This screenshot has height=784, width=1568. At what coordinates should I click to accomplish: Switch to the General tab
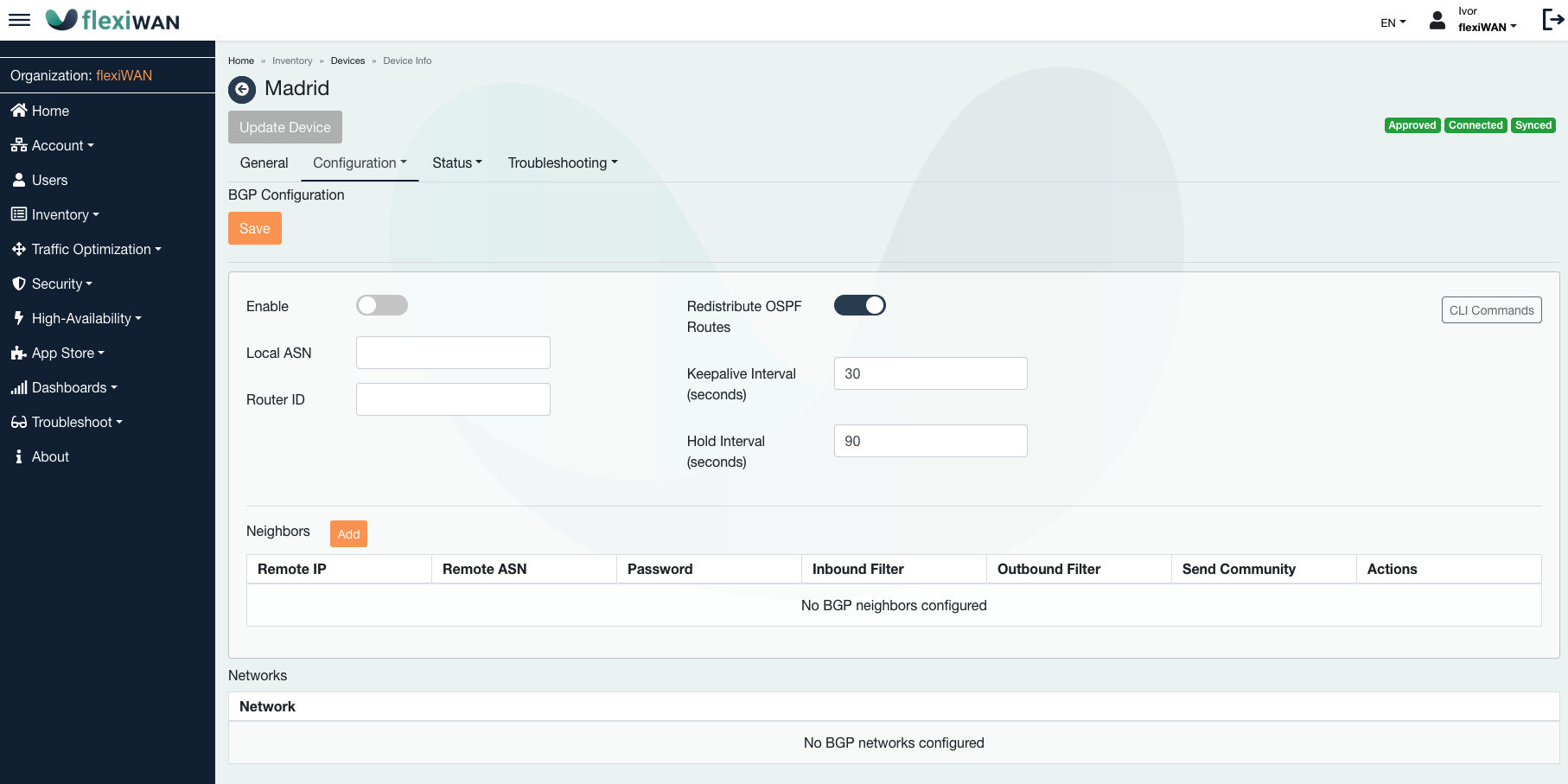tap(264, 163)
